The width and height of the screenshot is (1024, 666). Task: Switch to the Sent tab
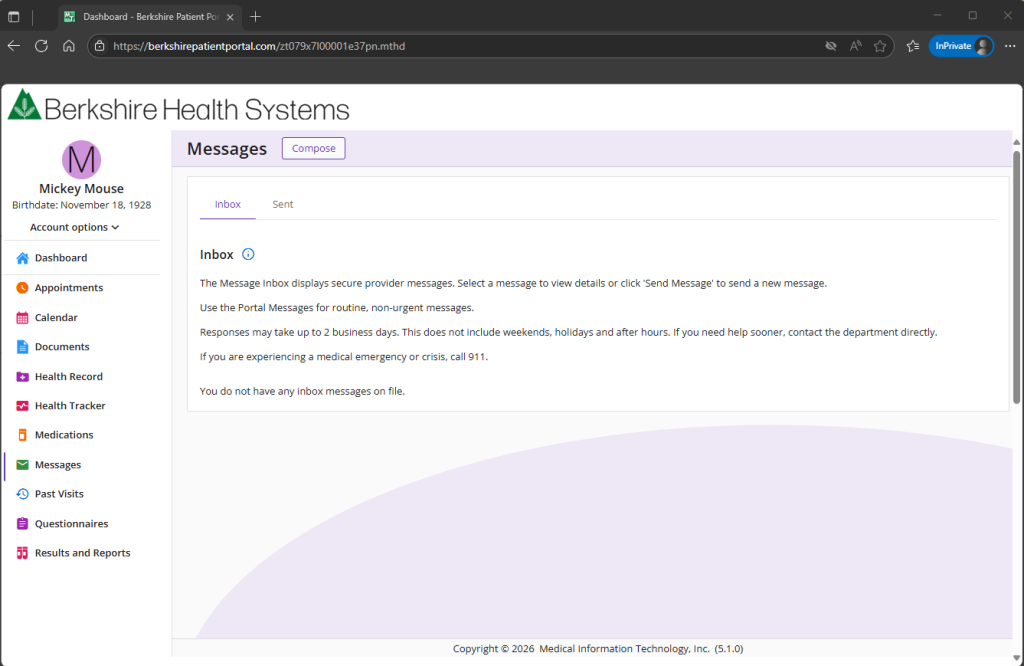click(x=283, y=204)
